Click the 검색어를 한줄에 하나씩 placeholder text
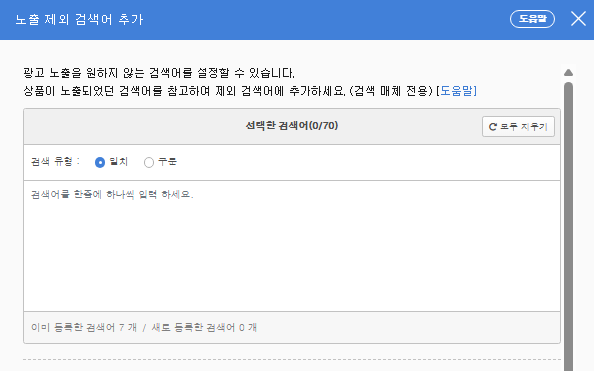The width and height of the screenshot is (594, 371). tap(112, 194)
